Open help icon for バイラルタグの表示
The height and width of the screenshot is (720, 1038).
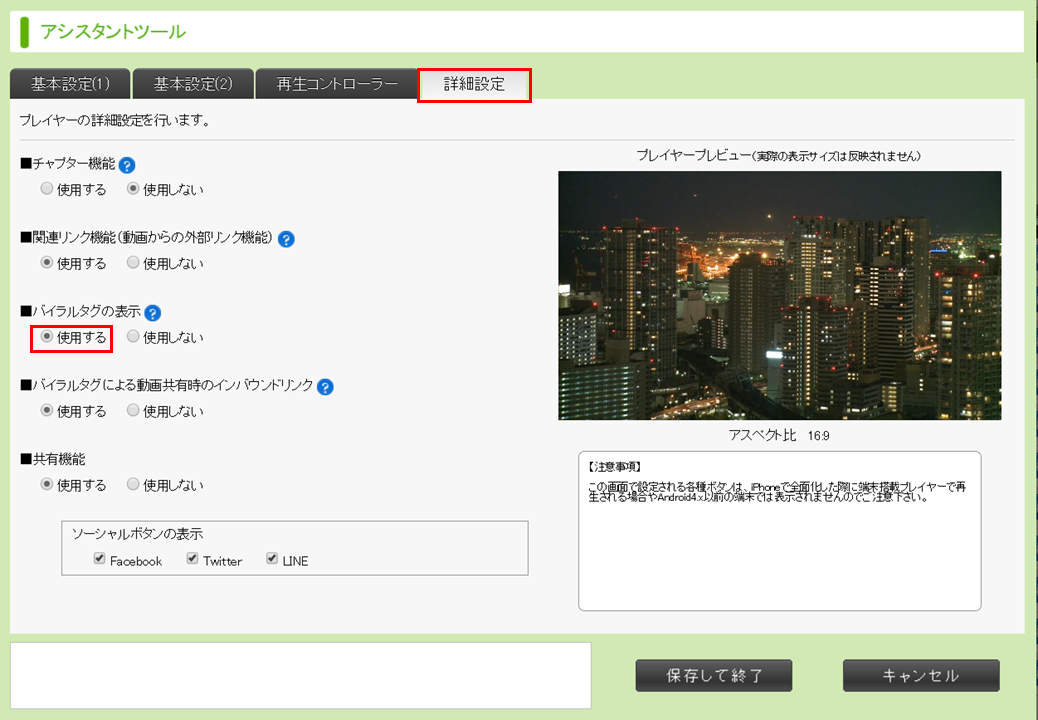(x=153, y=313)
